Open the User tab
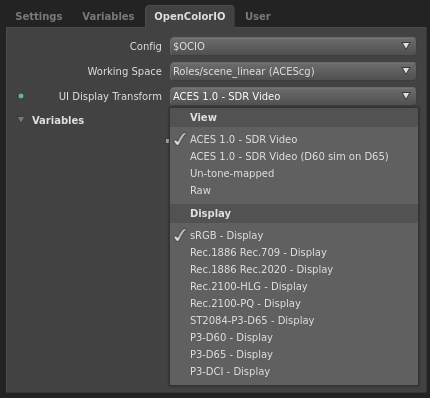Screen dimensions: 430x398 coord(258,16)
